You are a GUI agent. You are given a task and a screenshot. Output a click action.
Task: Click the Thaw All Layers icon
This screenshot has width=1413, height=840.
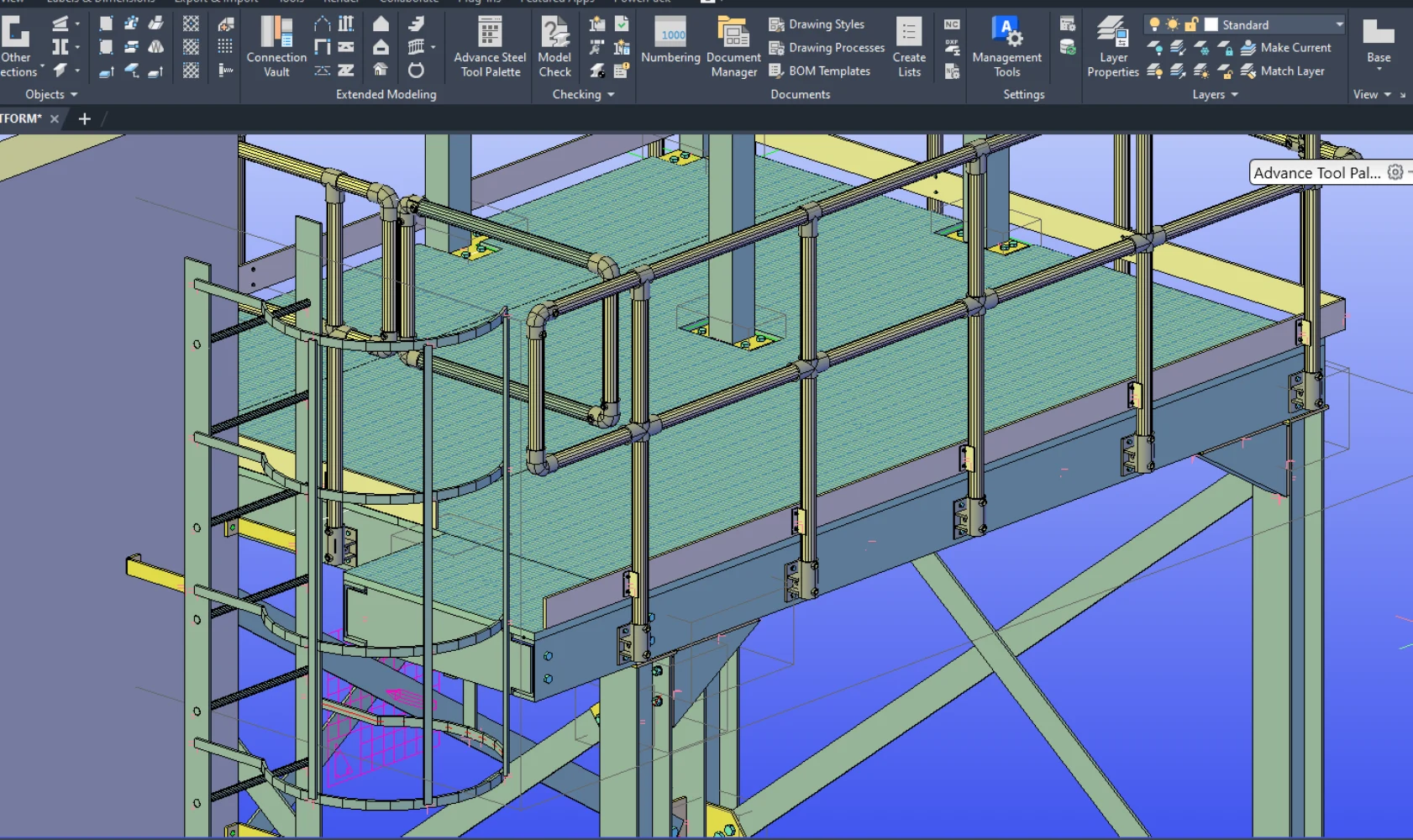(1202, 71)
